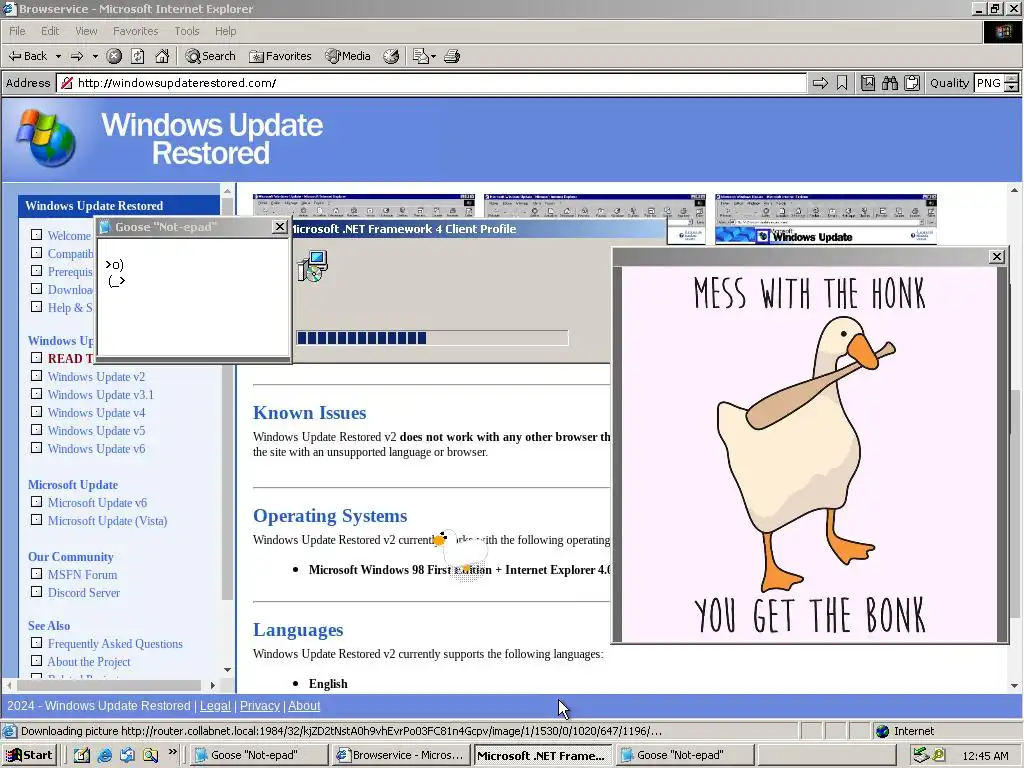Click the Back toolbar button

(x=27, y=56)
